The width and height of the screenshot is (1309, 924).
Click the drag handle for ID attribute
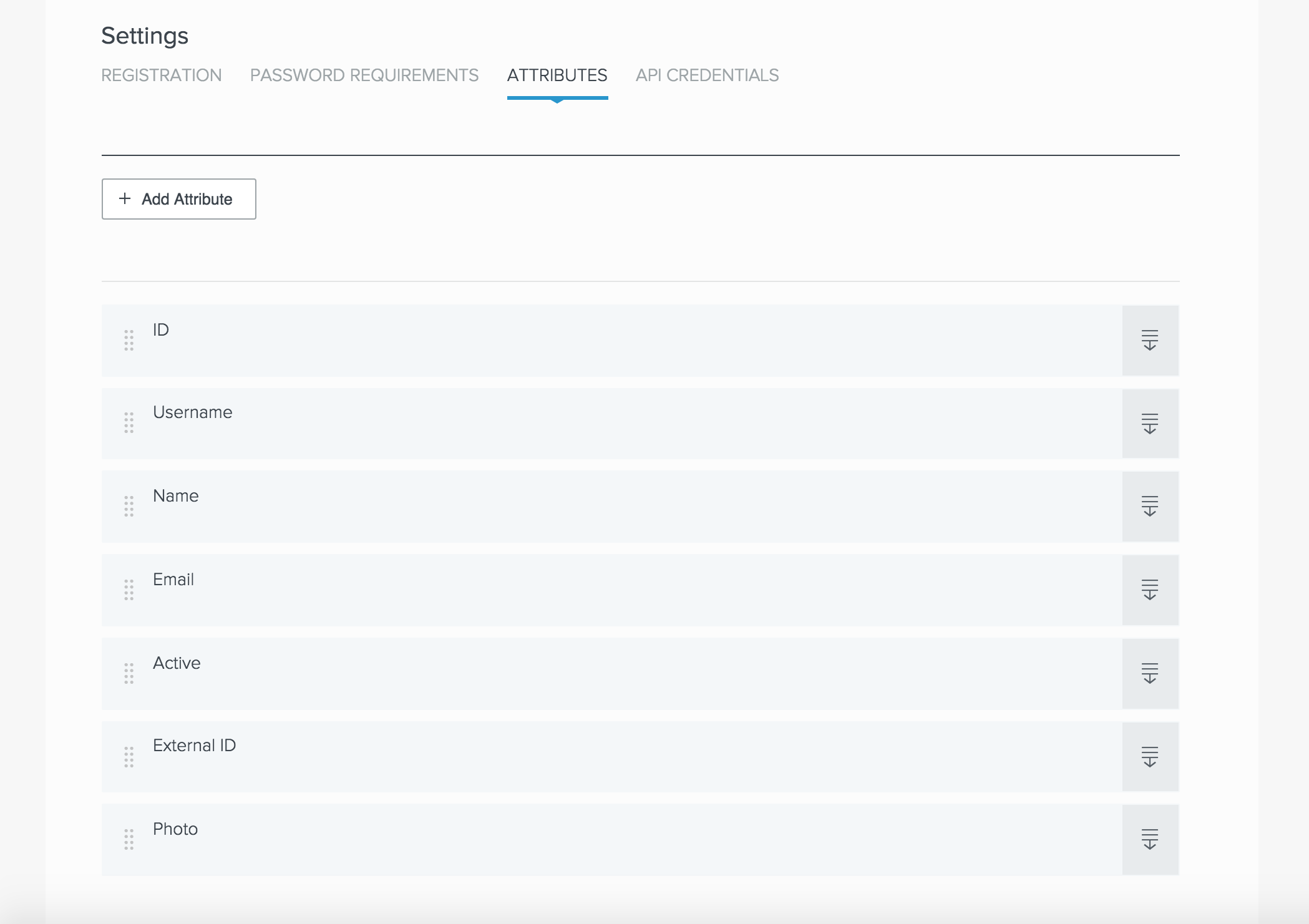pyautogui.click(x=129, y=340)
